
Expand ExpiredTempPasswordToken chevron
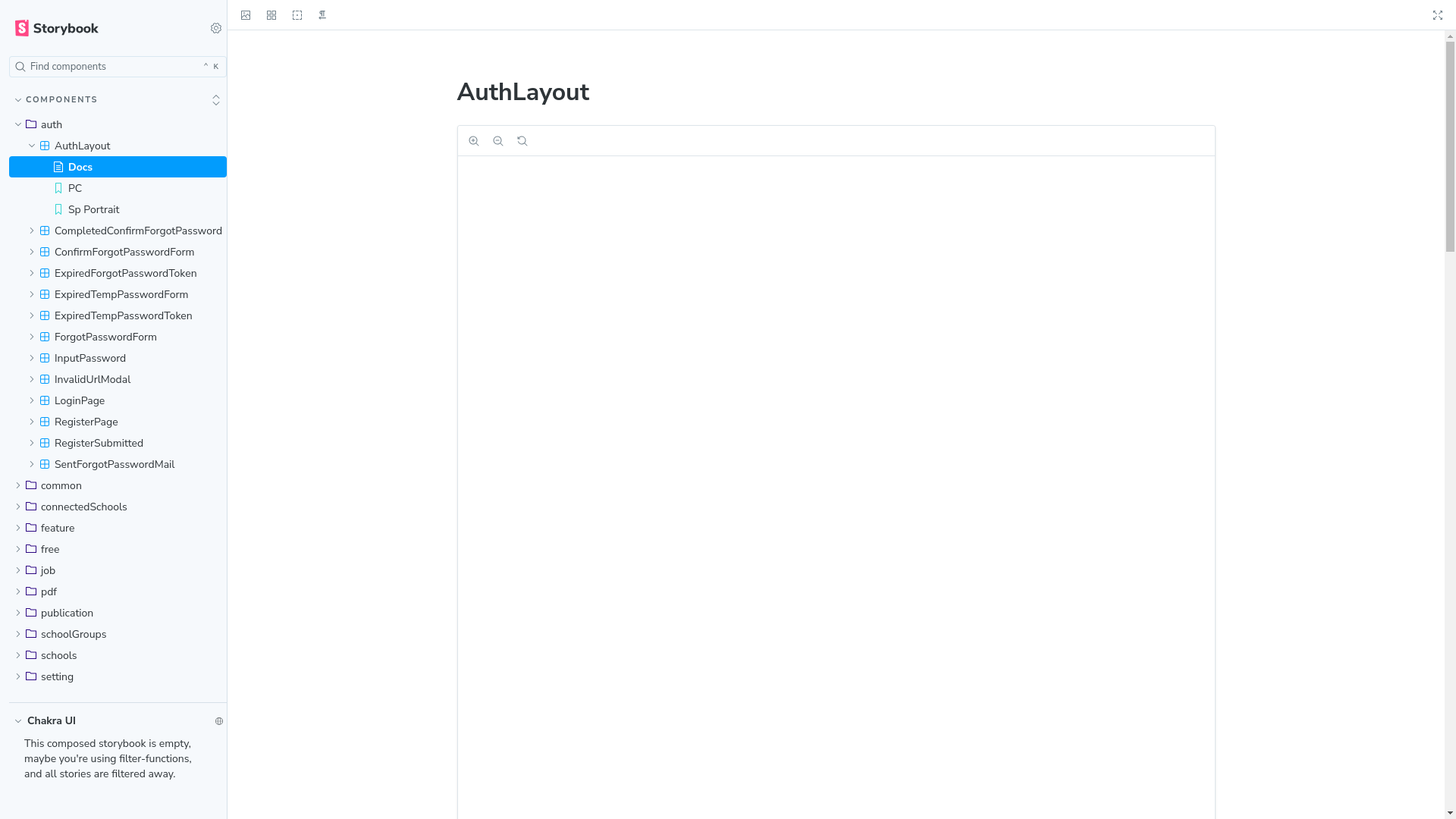[32, 315]
